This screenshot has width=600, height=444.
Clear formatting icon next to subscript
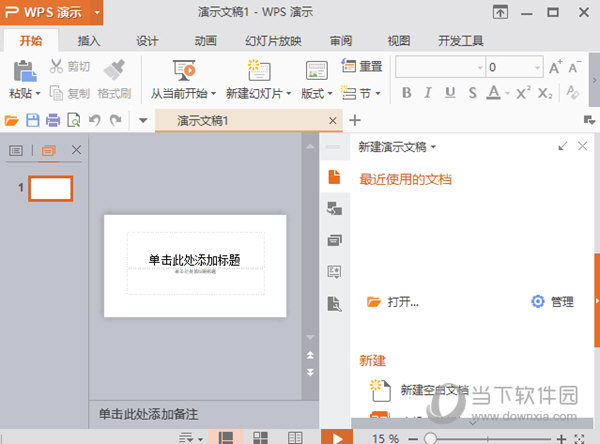[x=573, y=92]
